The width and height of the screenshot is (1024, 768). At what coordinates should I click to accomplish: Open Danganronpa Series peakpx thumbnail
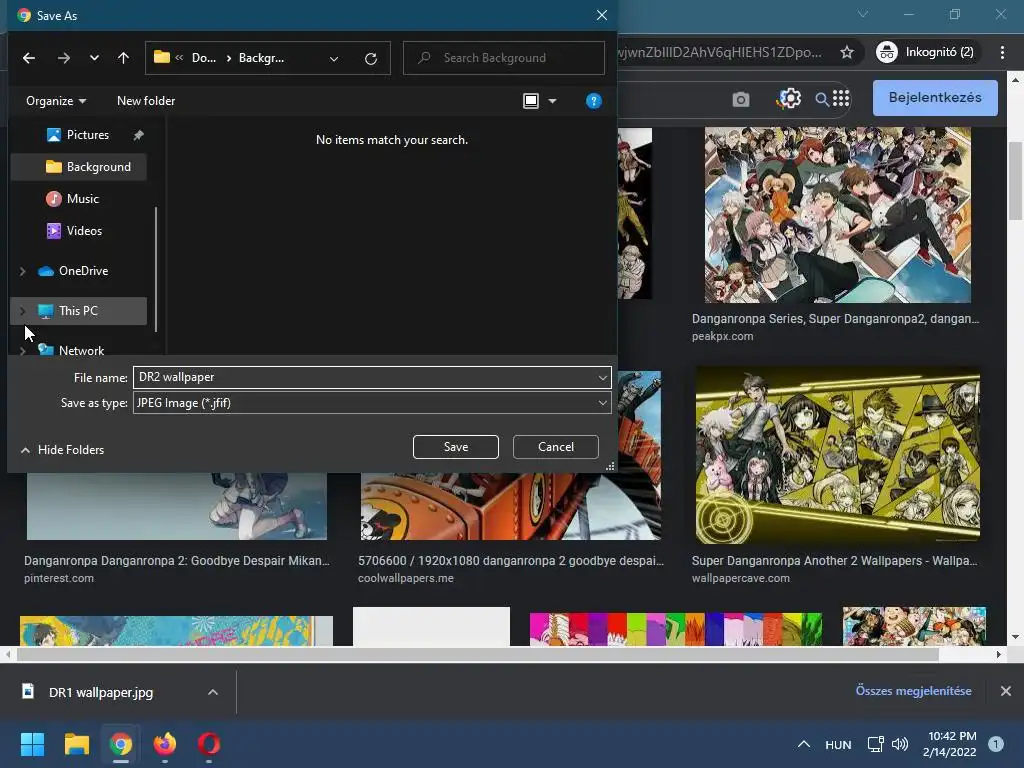click(x=838, y=215)
